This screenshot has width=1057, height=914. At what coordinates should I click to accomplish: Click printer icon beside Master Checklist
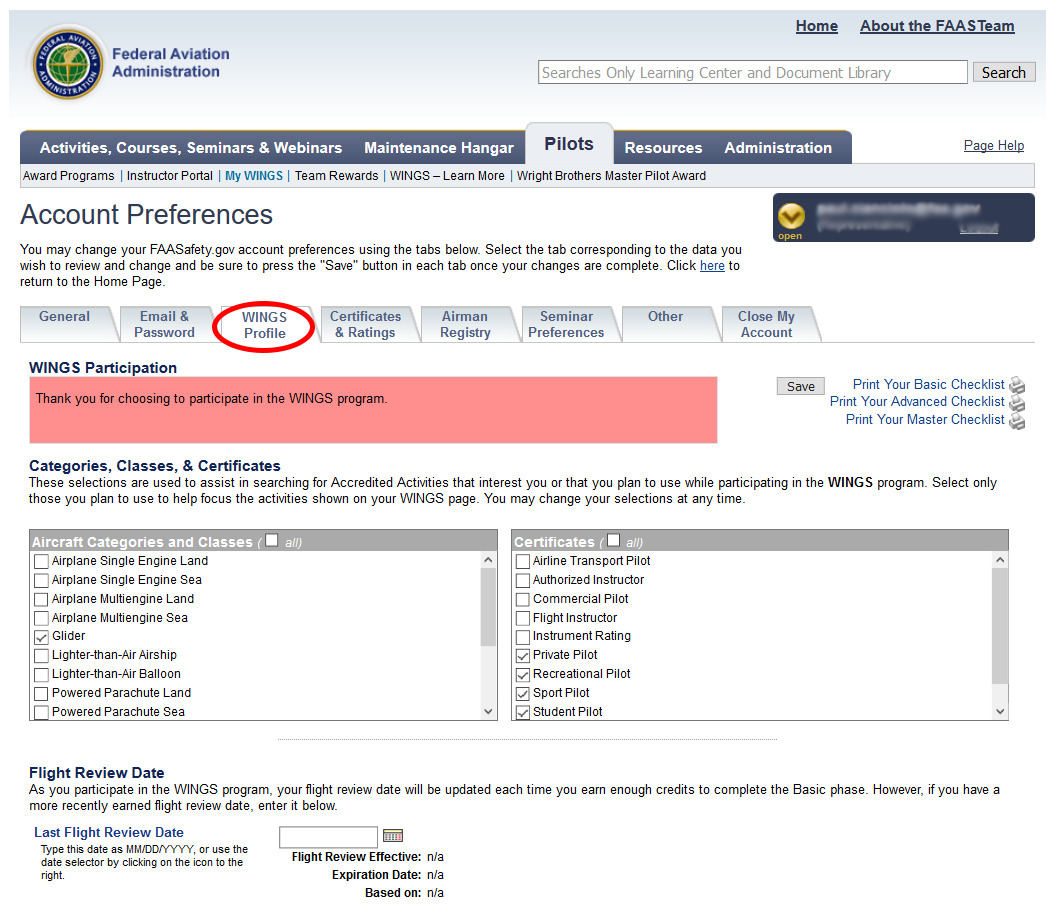tap(1017, 421)
